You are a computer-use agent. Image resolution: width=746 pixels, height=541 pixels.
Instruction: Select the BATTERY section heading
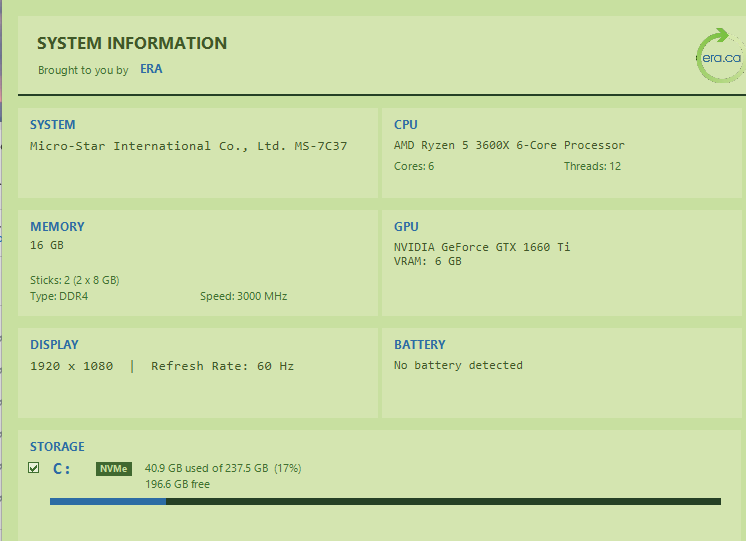pyautogui.click(x=420, y=344)
